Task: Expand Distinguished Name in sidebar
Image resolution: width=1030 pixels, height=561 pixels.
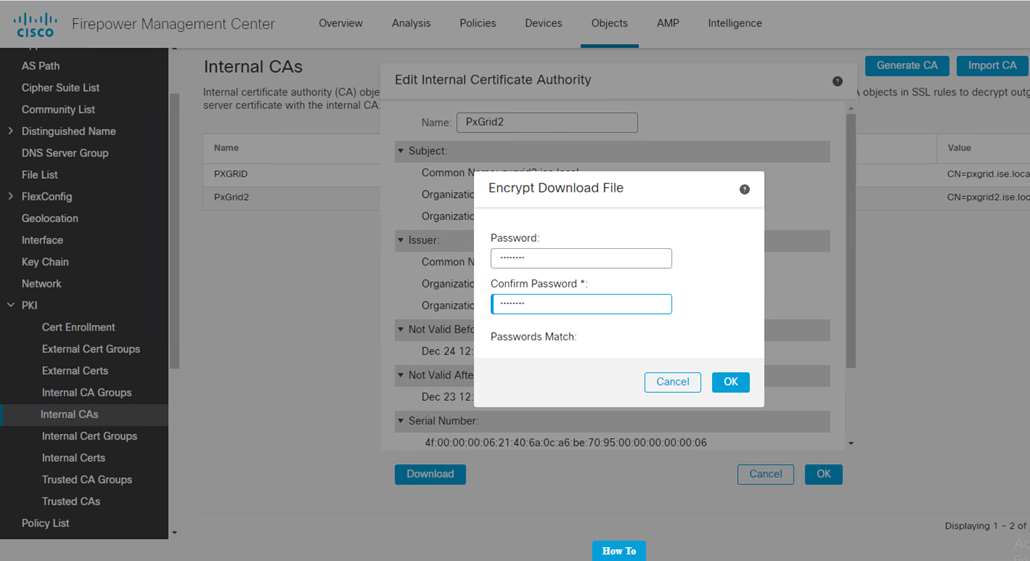Action: coord(11,131)
